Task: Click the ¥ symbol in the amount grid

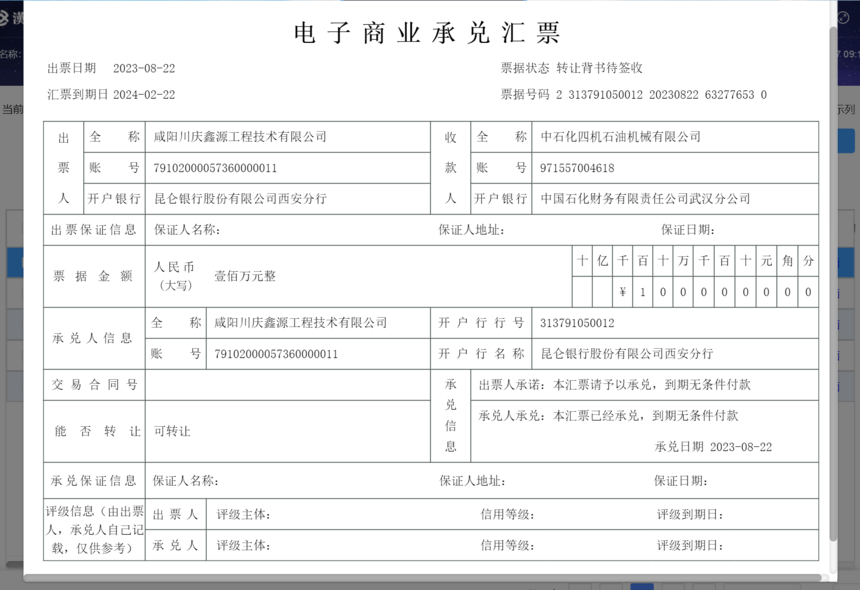Action: [623, 292]
